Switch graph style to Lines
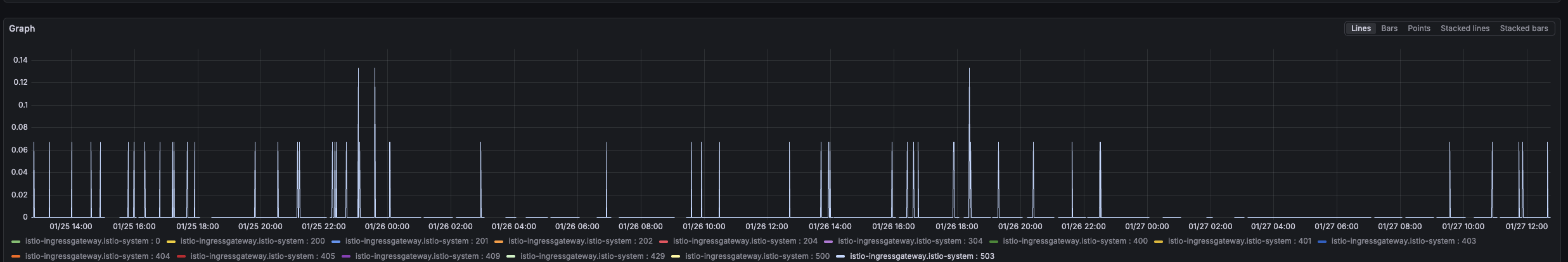This screenshot has width=1568, height=262. [x=1361, y=28]
